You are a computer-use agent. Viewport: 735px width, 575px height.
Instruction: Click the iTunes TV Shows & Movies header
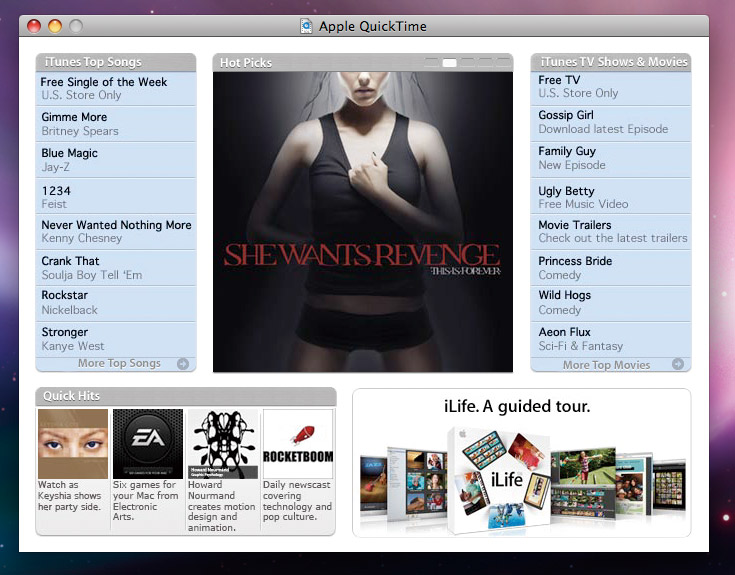pos(611,62)
